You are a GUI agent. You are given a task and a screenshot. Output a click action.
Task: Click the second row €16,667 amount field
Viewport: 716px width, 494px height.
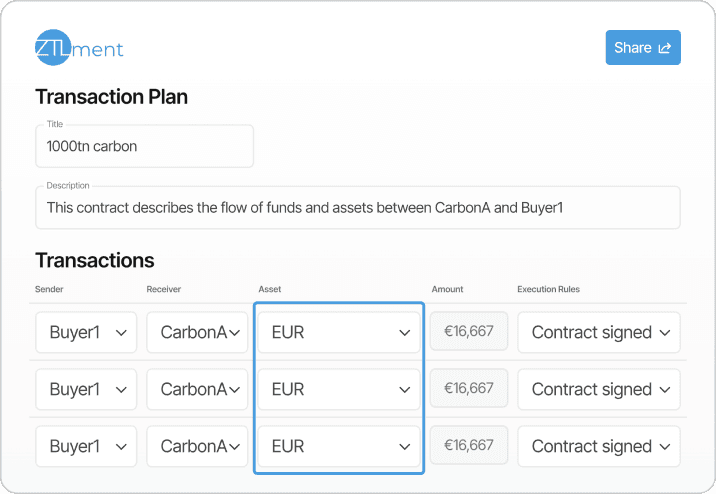tap(469, 388)
